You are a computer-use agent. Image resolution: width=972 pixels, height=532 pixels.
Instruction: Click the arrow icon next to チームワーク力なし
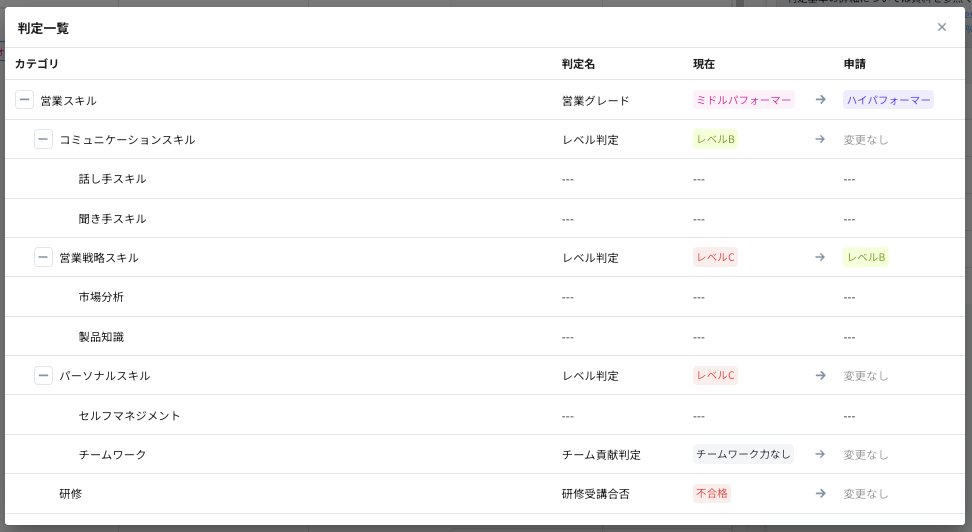coord(820,454)
